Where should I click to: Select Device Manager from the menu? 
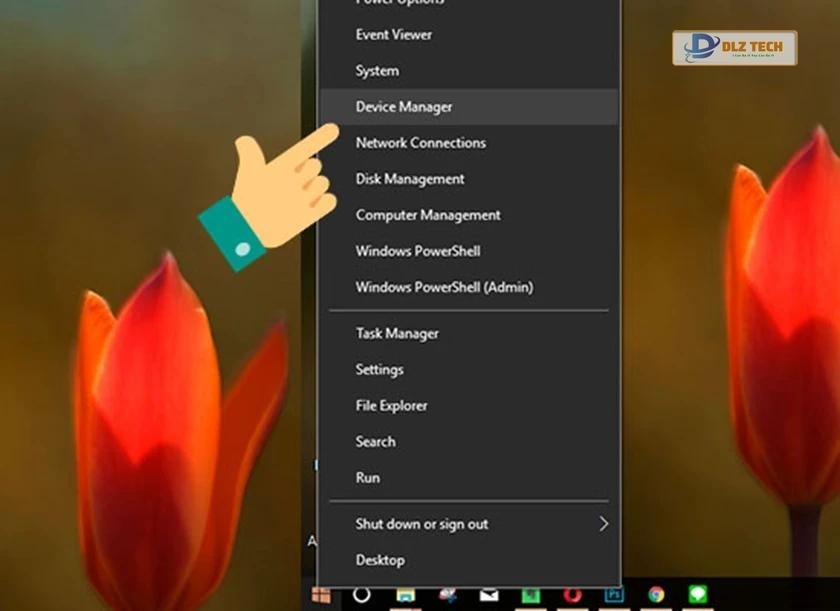(404, 107)
